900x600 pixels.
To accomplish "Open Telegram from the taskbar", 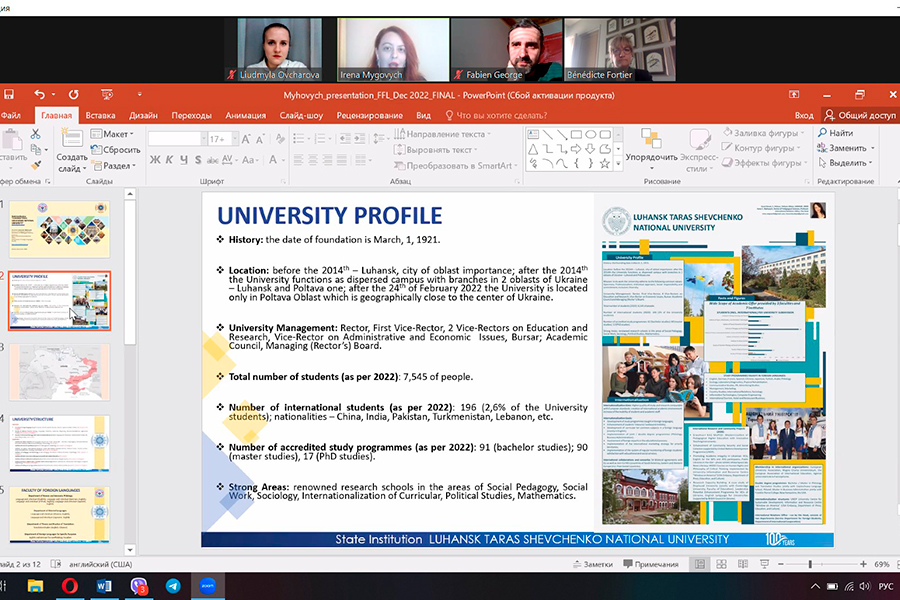I will pos(173,586).
